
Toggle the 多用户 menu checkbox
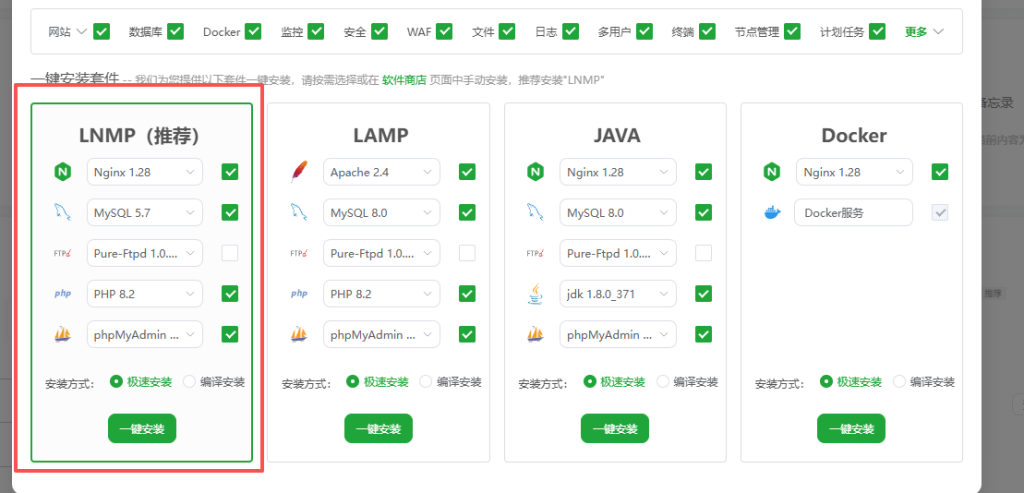click(x=645, y=31)
